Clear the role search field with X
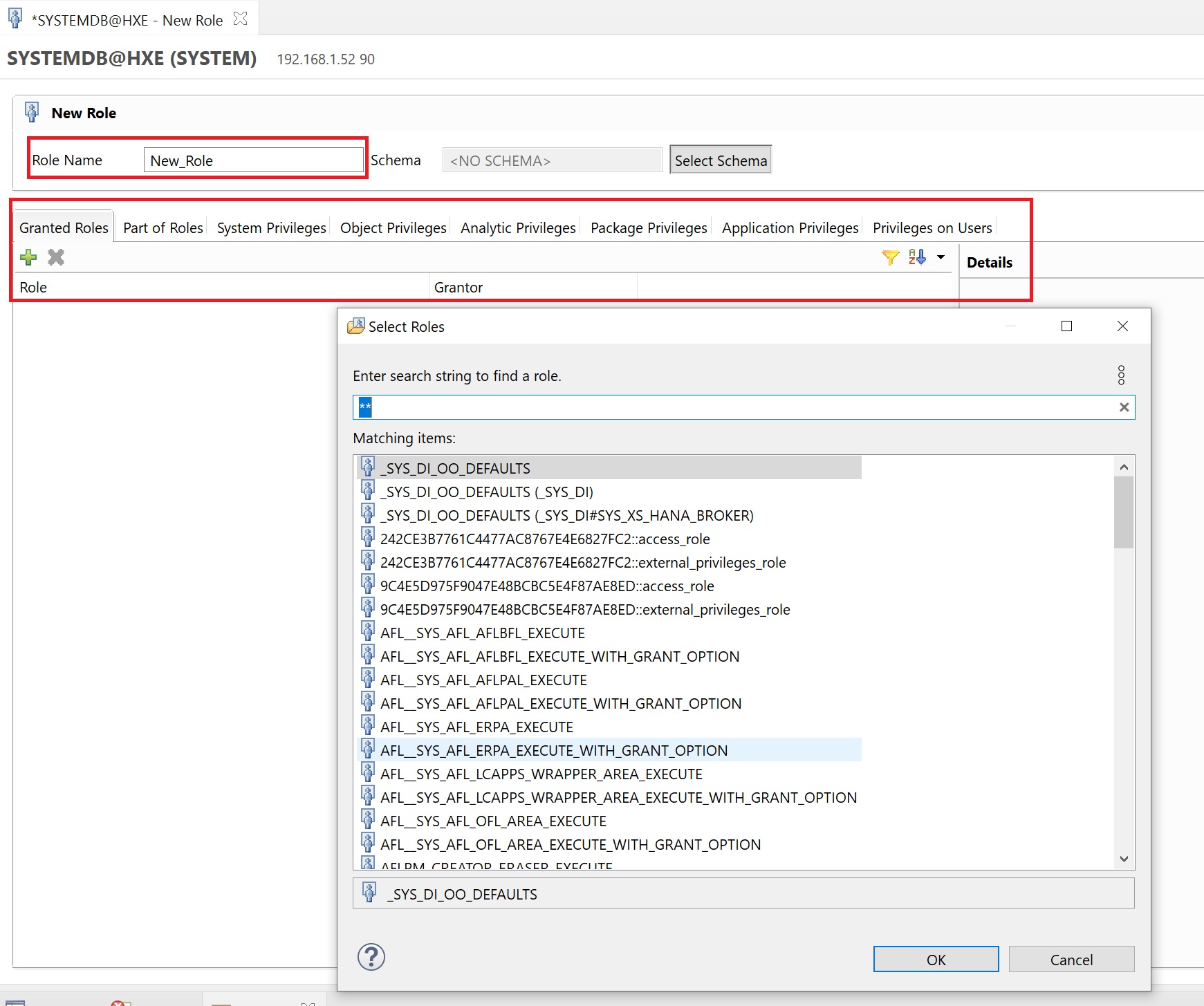1204x1006 pixels. [1124, 407]
